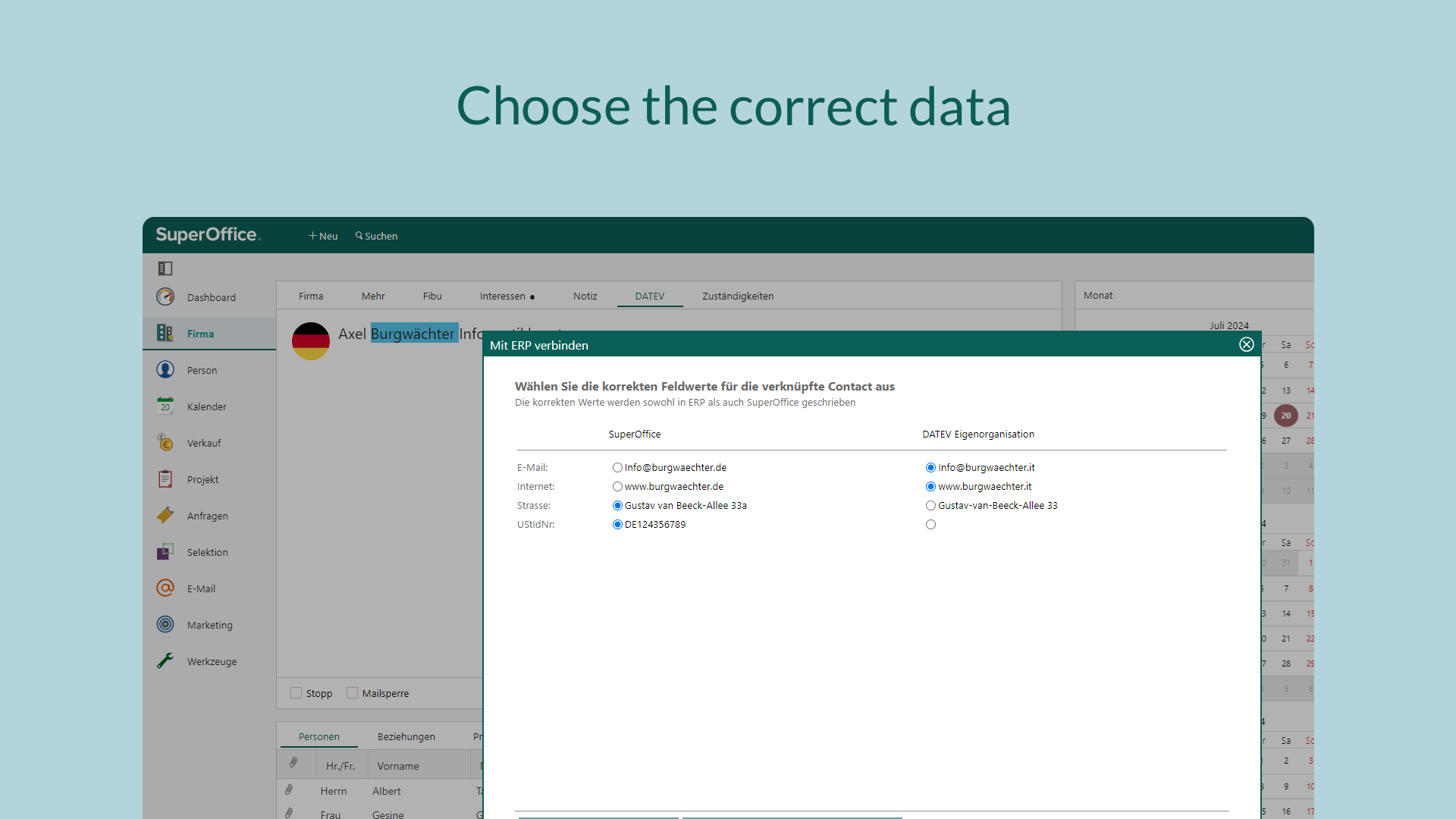
Task: Open the Personen tab
Action: [x=319, y=736]
